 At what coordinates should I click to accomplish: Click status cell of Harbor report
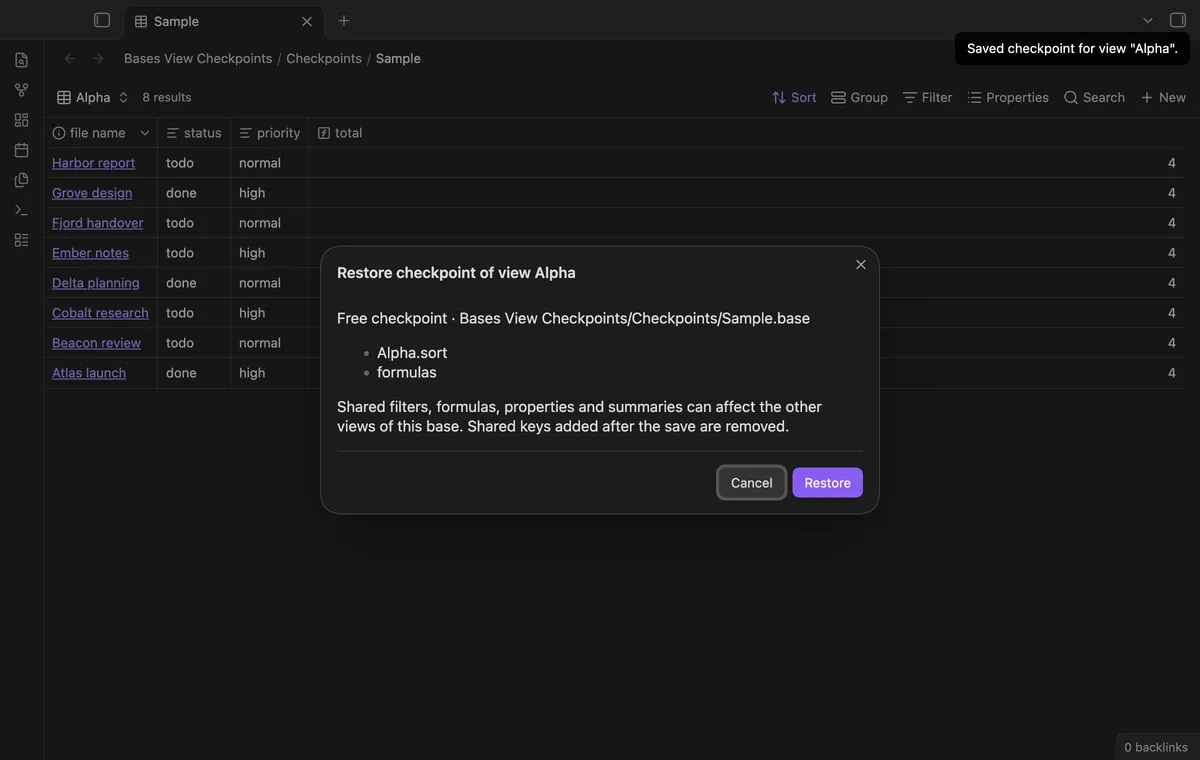pos(194,163)
